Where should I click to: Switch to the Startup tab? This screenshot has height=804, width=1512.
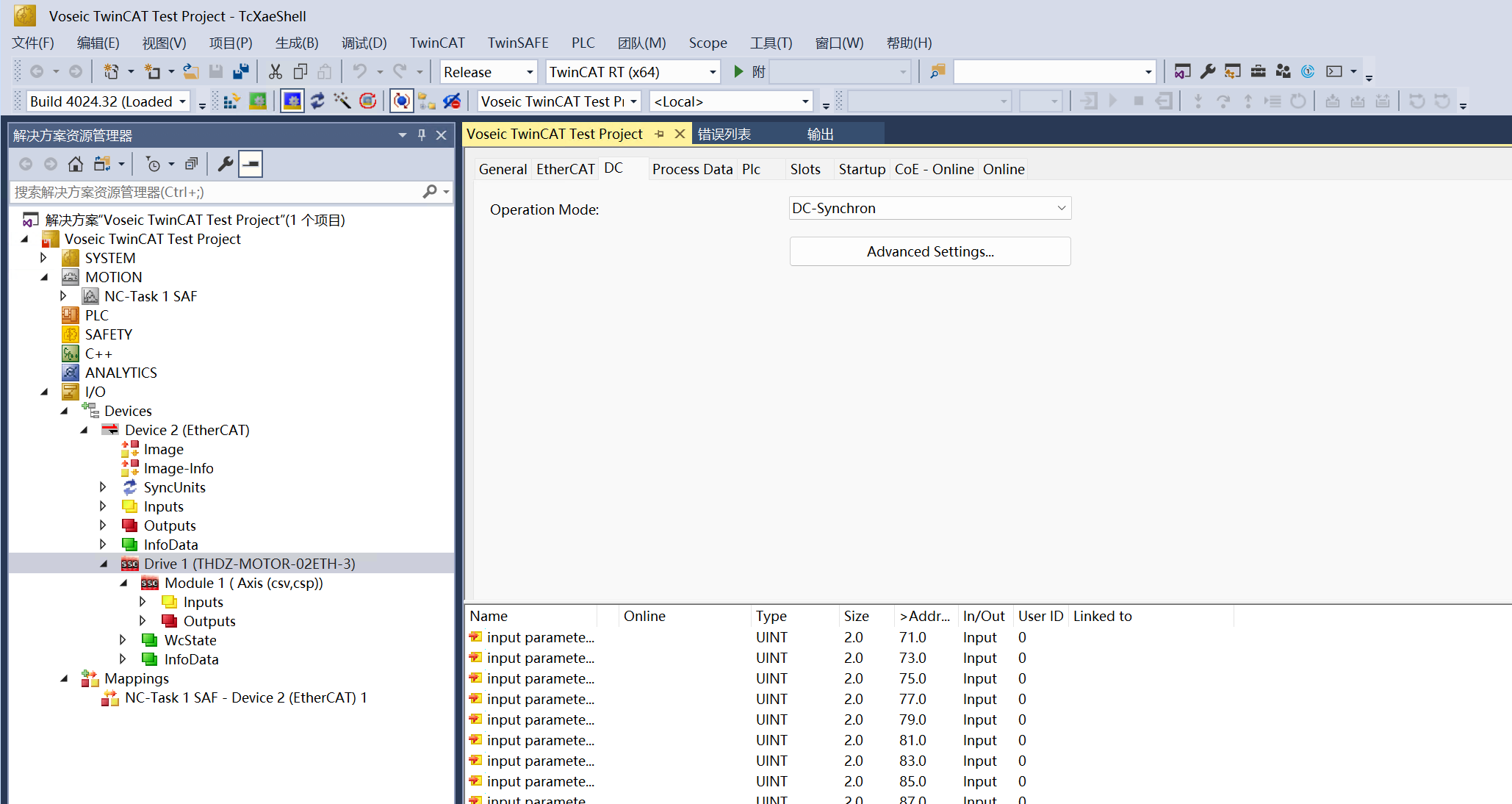click(x=862, y=169)
